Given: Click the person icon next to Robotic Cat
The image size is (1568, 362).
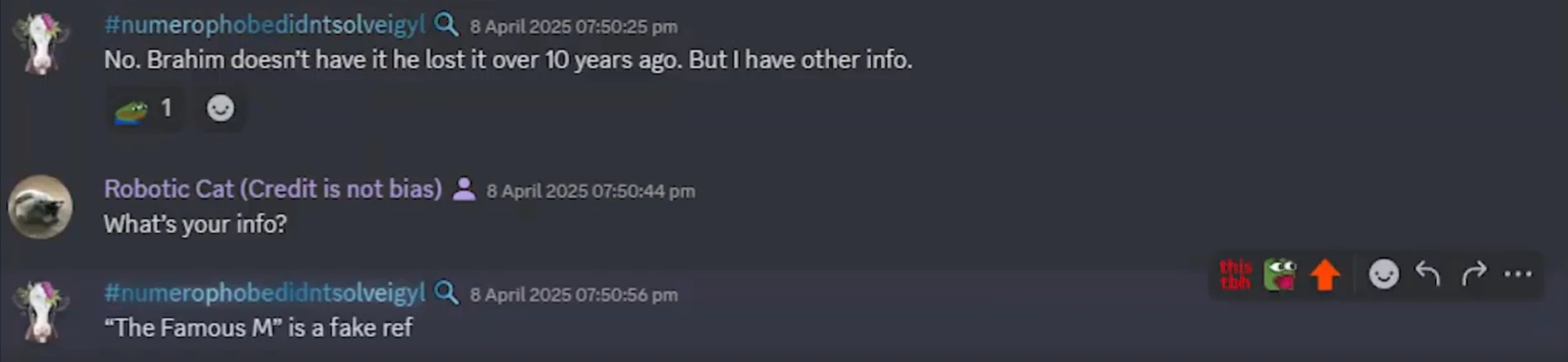Looking at the screenshot, I should coord(464,190).
